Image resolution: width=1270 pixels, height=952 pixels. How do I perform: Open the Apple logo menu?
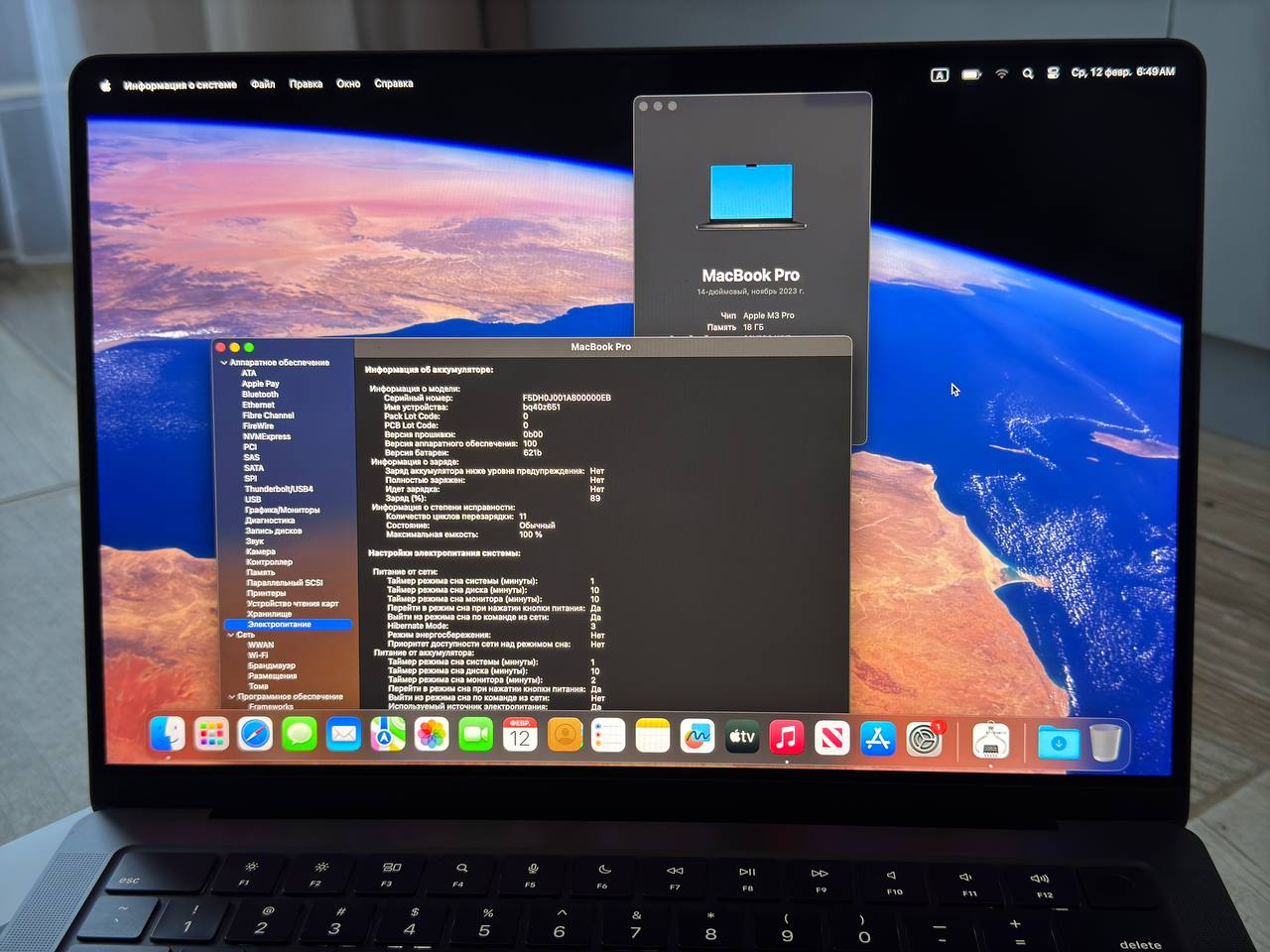coord(105,85)
